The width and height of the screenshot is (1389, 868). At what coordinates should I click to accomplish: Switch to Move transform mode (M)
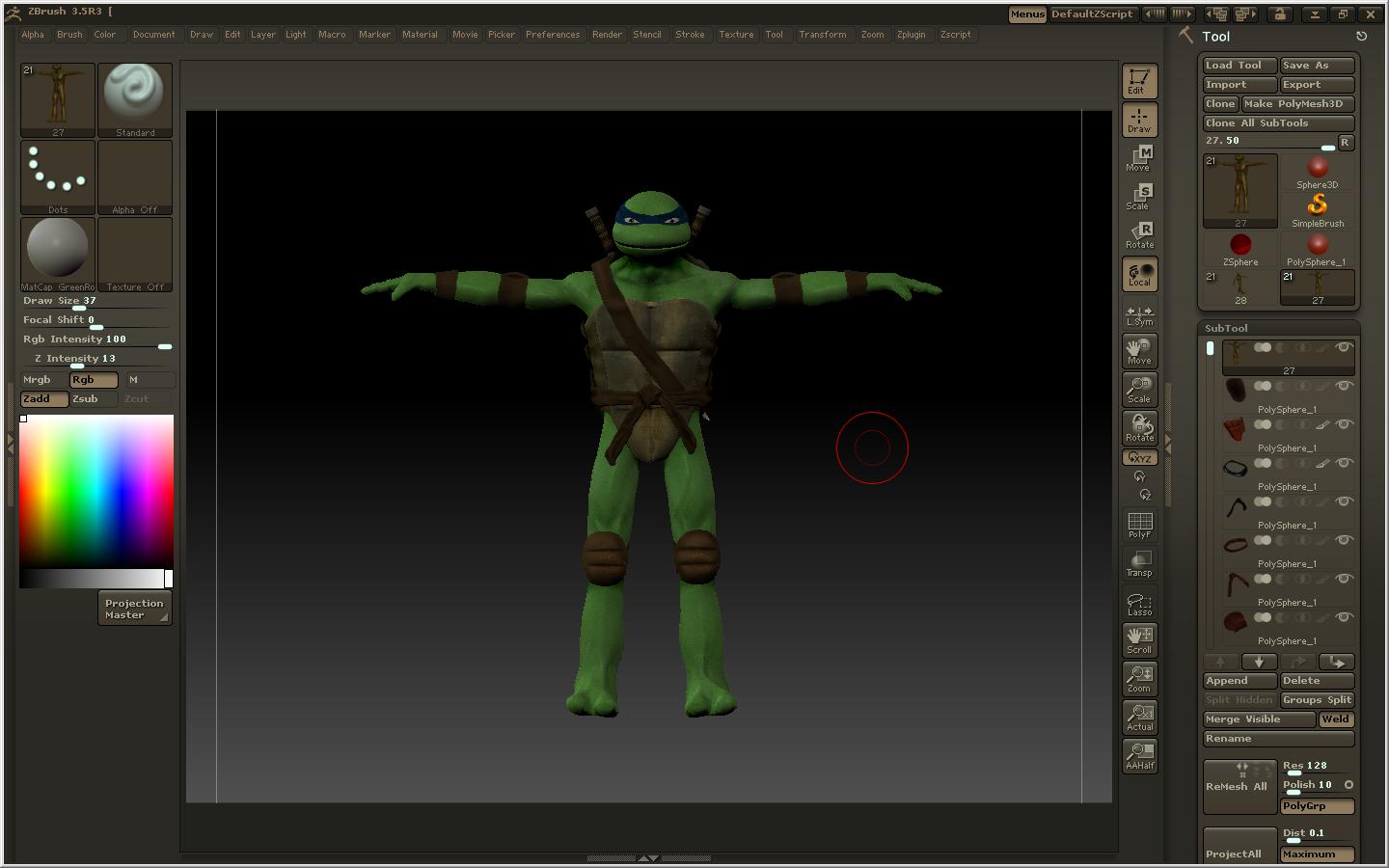pyautogui.click(x=1139, y=158)
